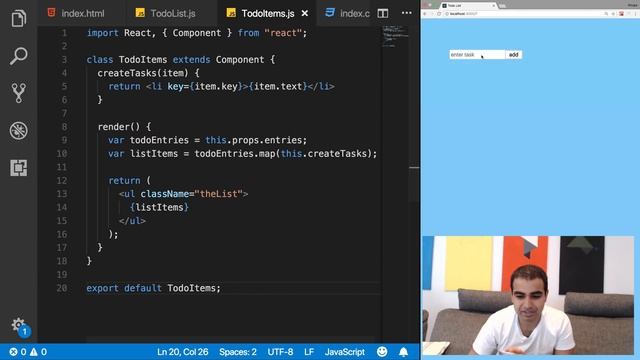Open the Explorer files view
Image resolution: width=640 pixels, height=360 pixels.
18,18
